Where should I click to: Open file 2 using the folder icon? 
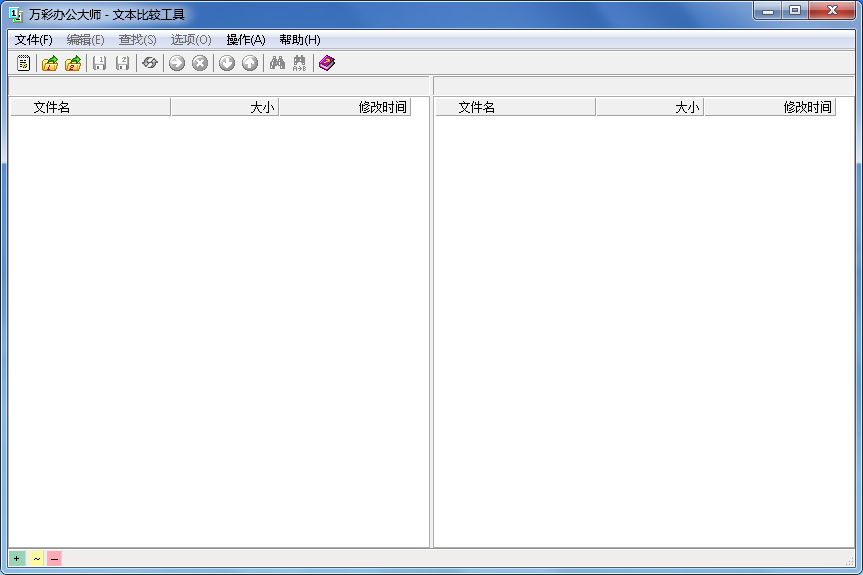pyautogui.click(x=73, y=63)
